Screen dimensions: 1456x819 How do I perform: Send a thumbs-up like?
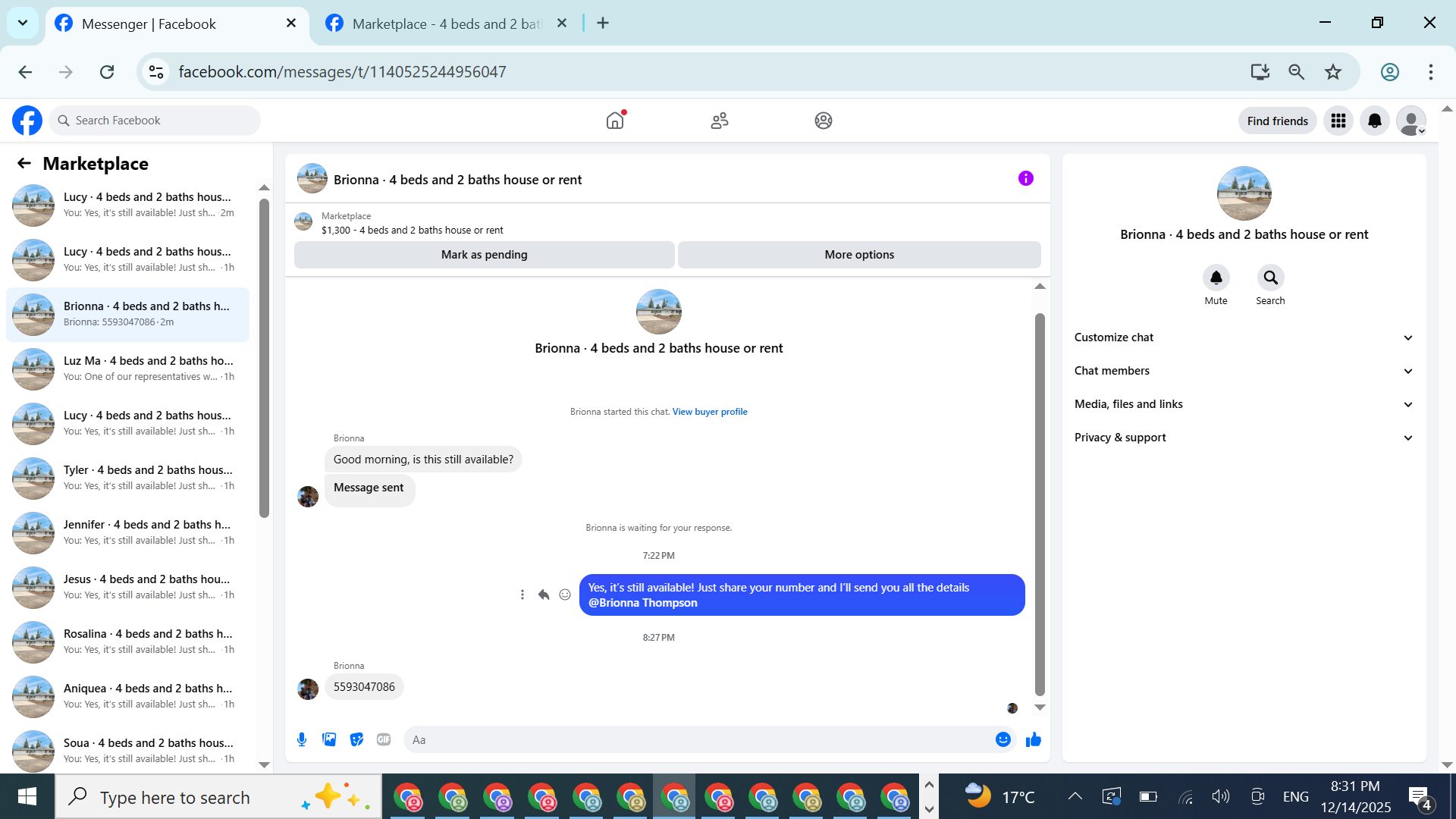(1033, 739)
